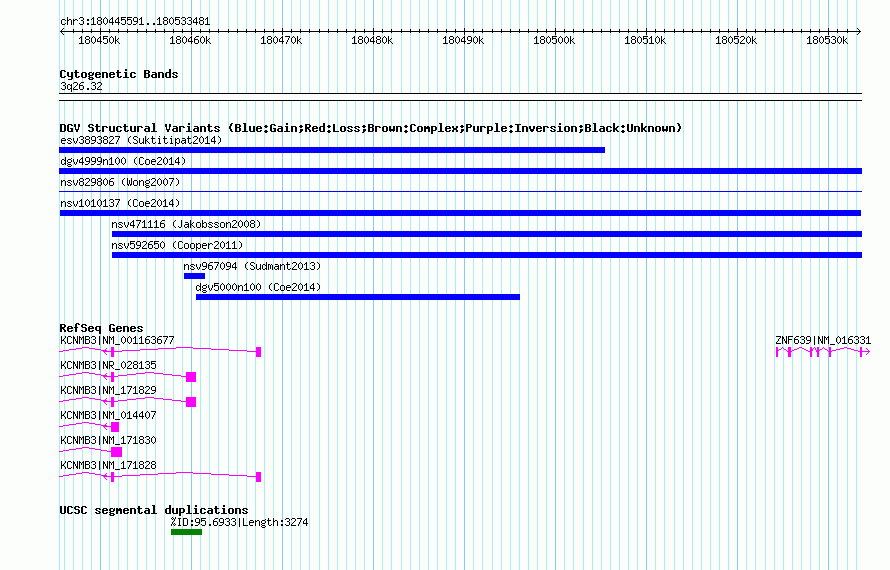Click the 180530k ruler tick label
890x570 pixels.
tap(827, 40)
